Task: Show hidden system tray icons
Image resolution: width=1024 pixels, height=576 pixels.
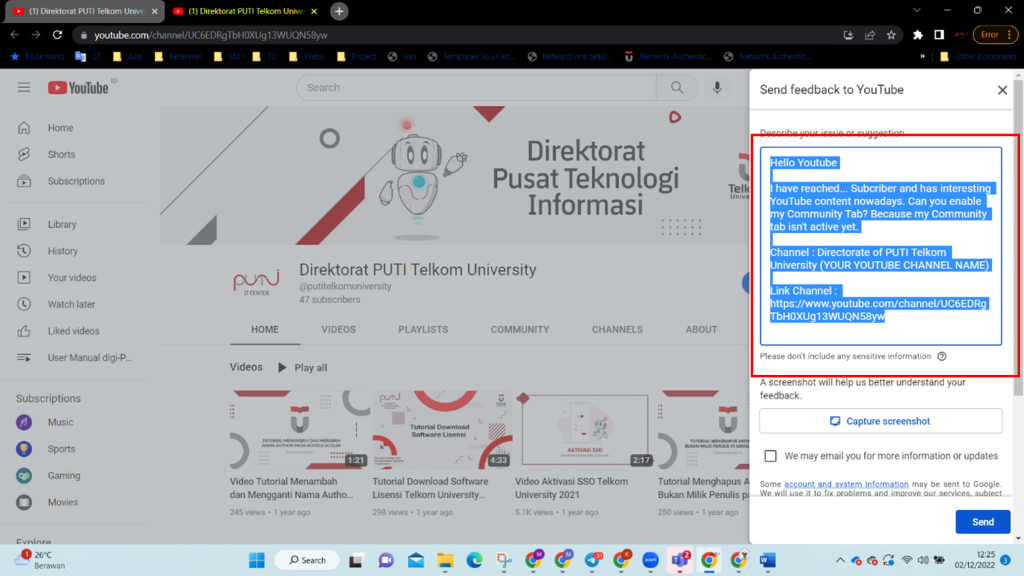Action: [840, 560]
